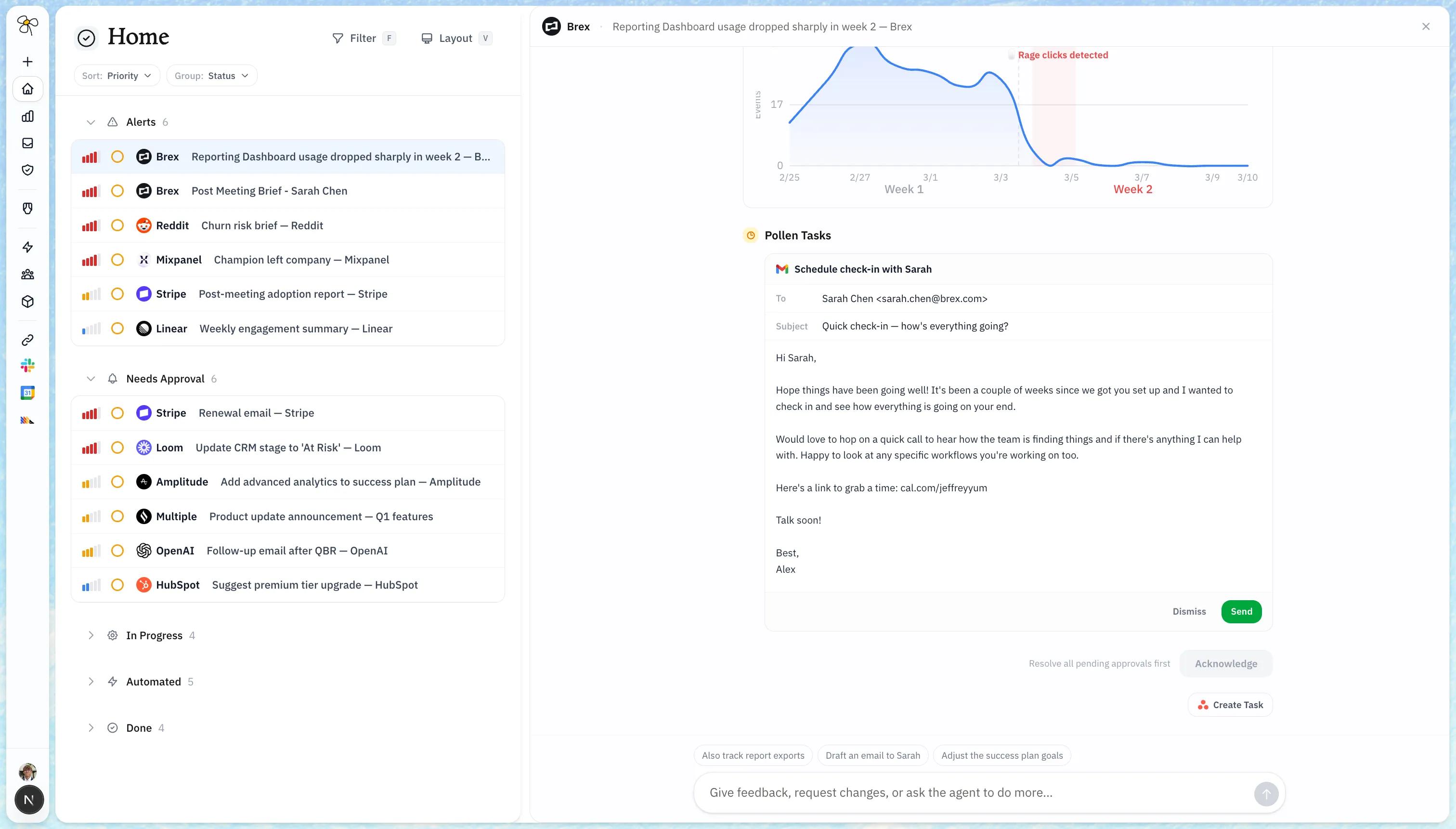Click the Home icon in sidebar
The height and width of the screenshot is (829, 1456).
click(x=27, y=89)
